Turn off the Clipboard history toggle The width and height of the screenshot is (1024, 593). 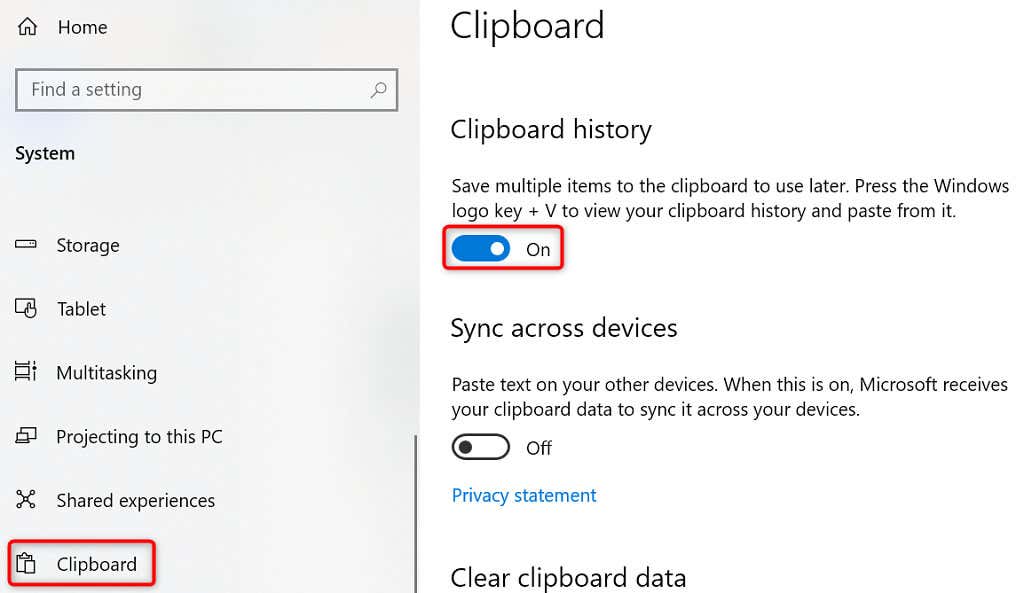pyautogui.click(x=481, y=249)
